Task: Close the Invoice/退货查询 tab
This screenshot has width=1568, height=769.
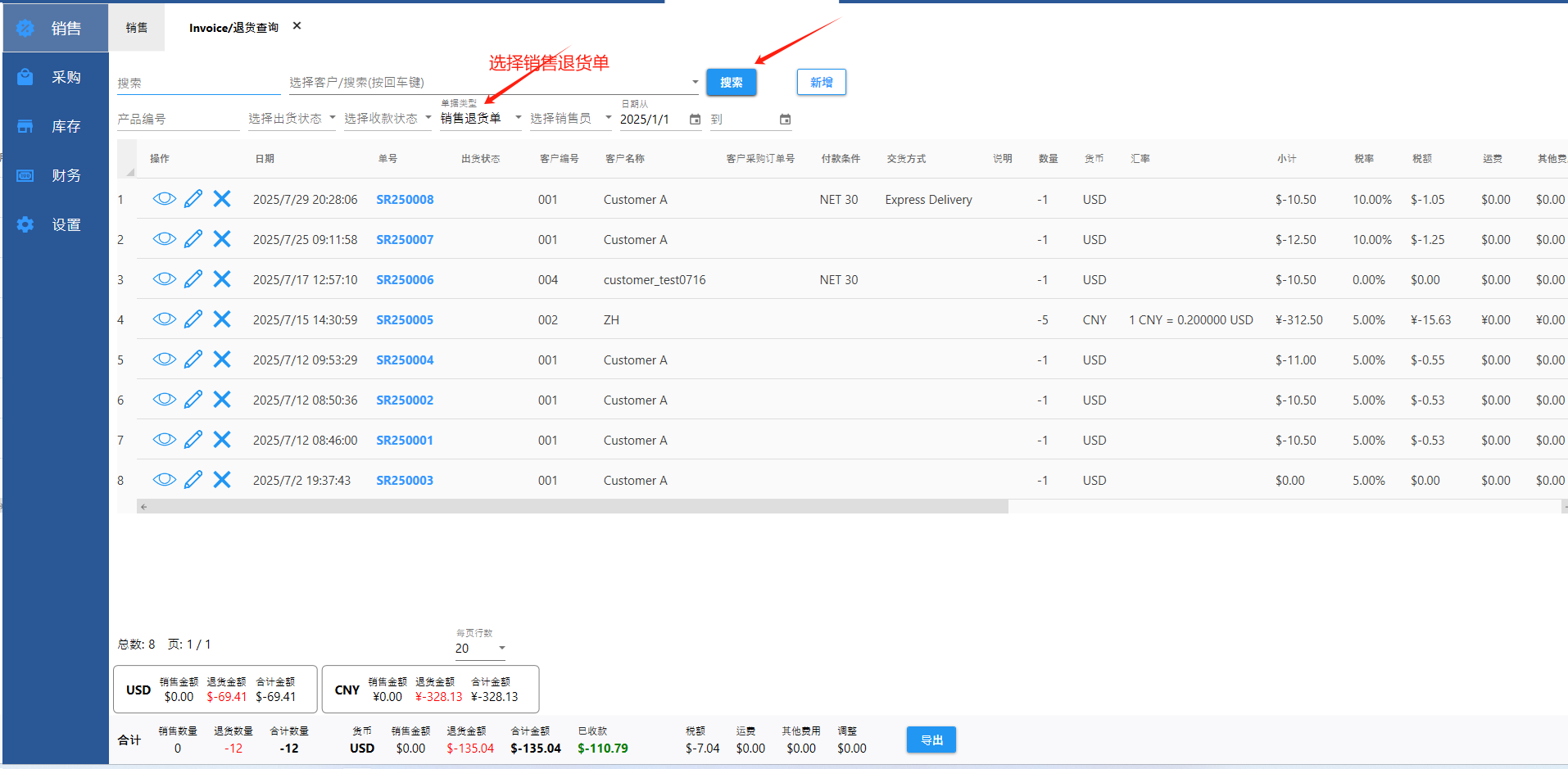Action: 297,26
